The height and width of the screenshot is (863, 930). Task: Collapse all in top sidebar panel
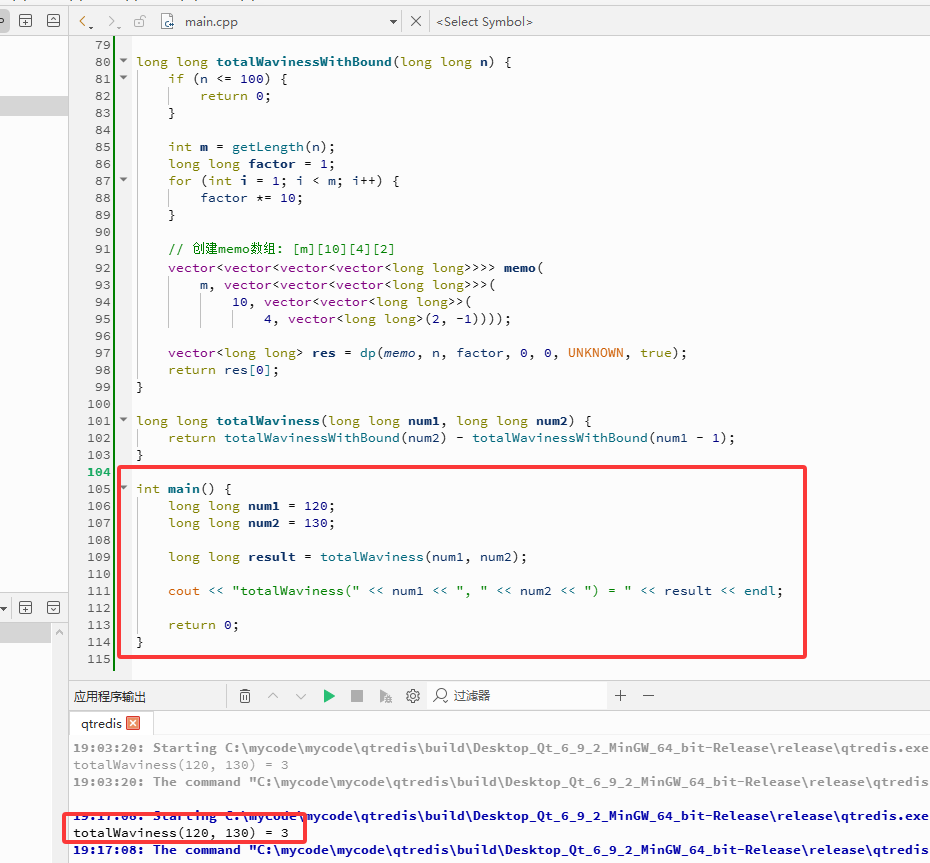[x=53, y=21]
